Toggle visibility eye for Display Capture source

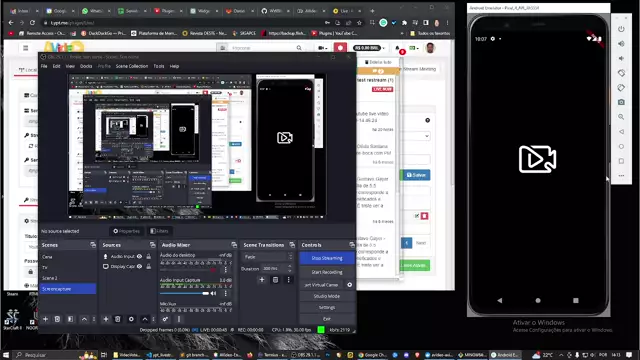point(139,266)
